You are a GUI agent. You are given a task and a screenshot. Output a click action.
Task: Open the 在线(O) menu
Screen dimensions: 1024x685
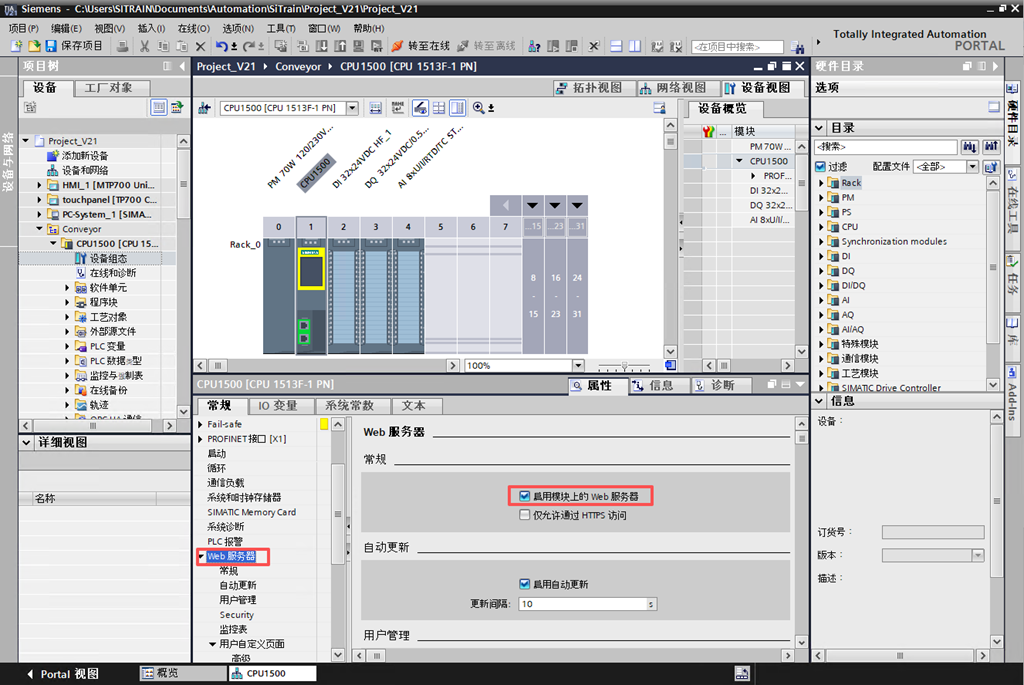(x=193, y=29)
